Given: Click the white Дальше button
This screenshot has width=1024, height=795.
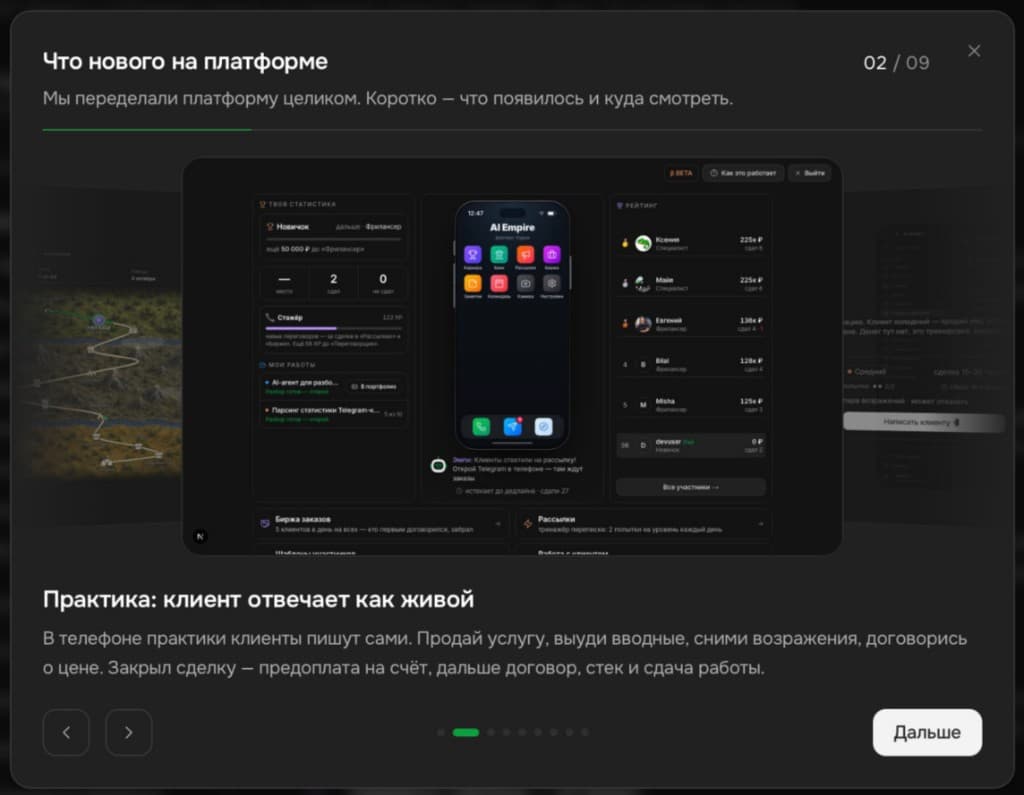Looking at the screenshot, I should pos(927,732).
